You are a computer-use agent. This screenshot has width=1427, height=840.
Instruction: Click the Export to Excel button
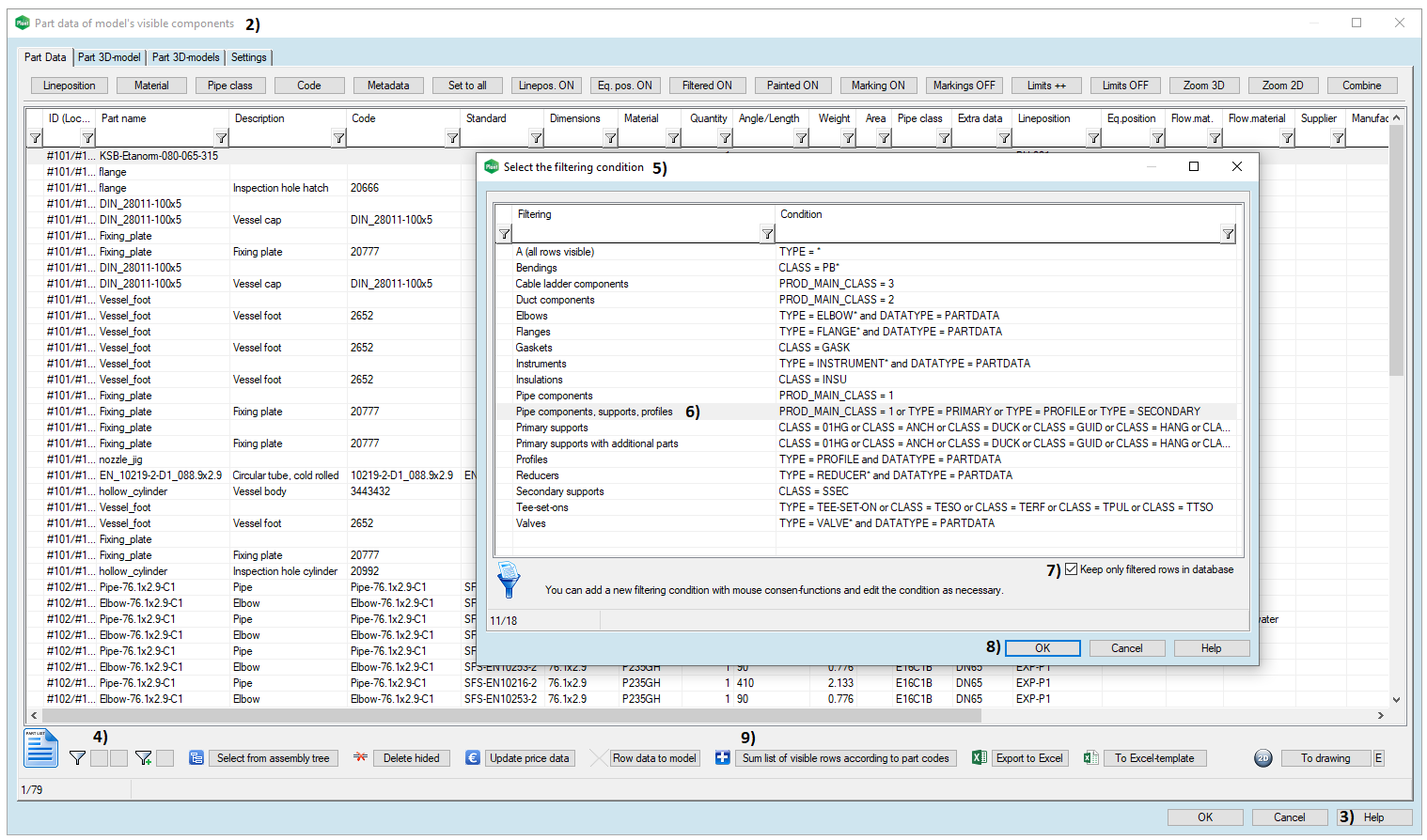pyautogui.click(x=1029, y=758)
